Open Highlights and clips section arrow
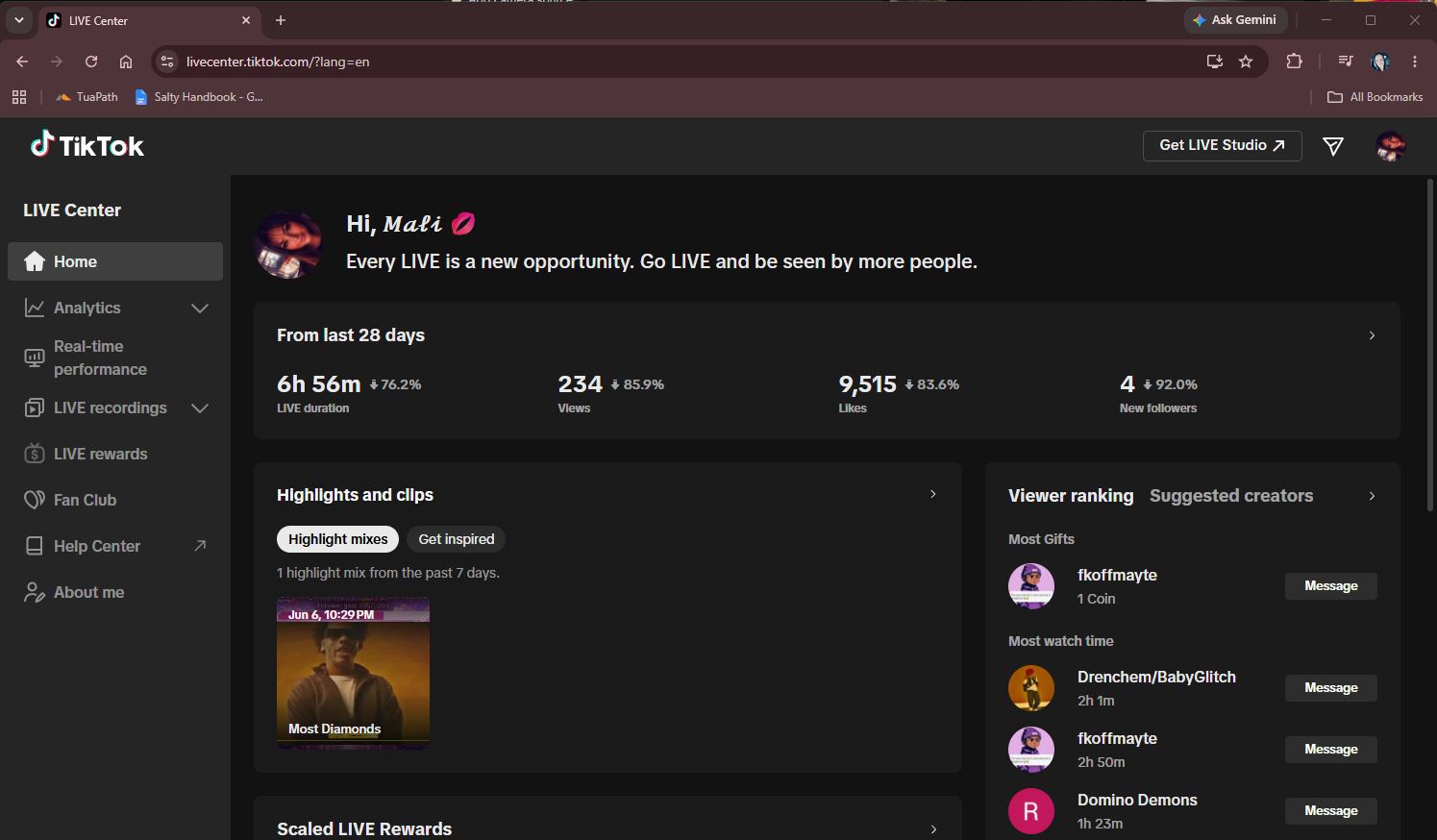 (x=933, y=494)
